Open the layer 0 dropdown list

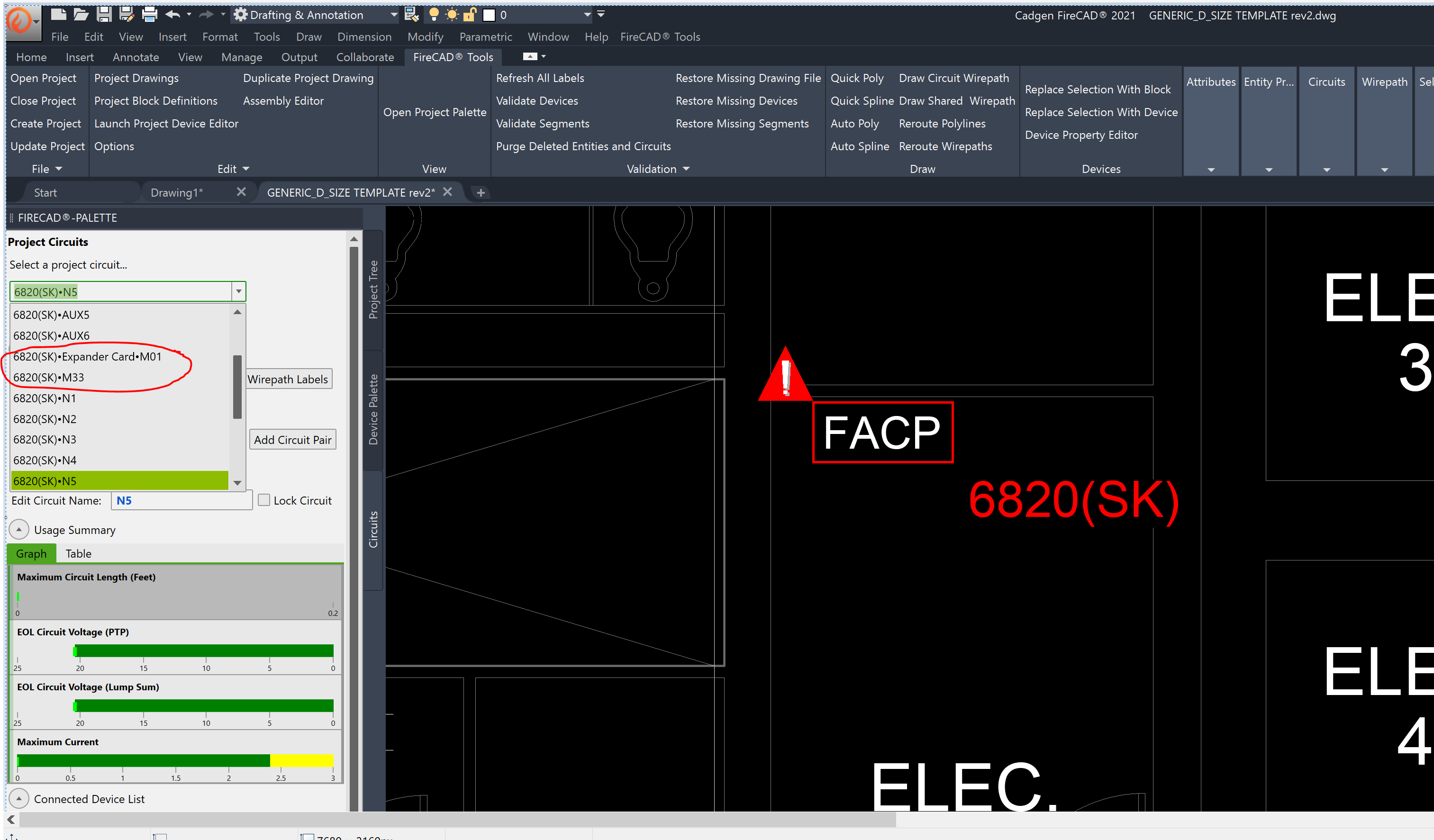587,15
